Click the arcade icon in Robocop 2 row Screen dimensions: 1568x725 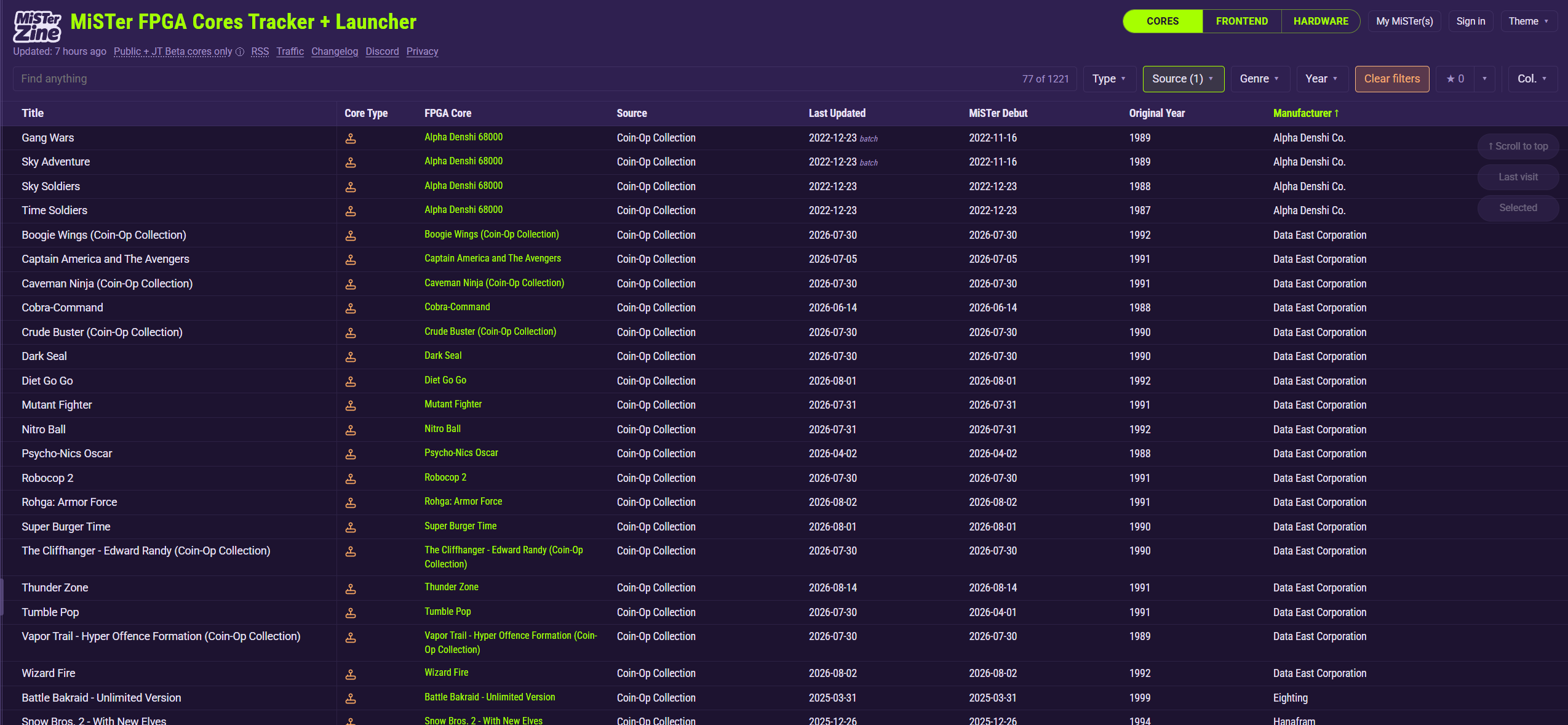(x=351, y=479)
